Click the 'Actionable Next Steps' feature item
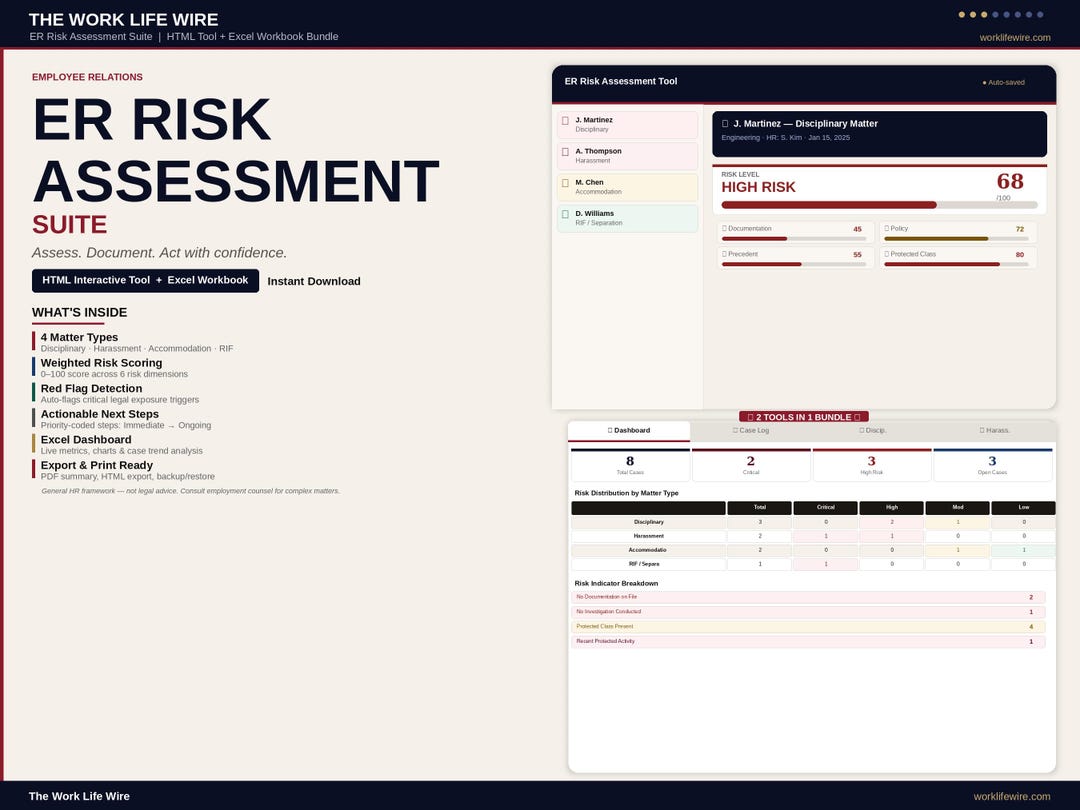 122,419
